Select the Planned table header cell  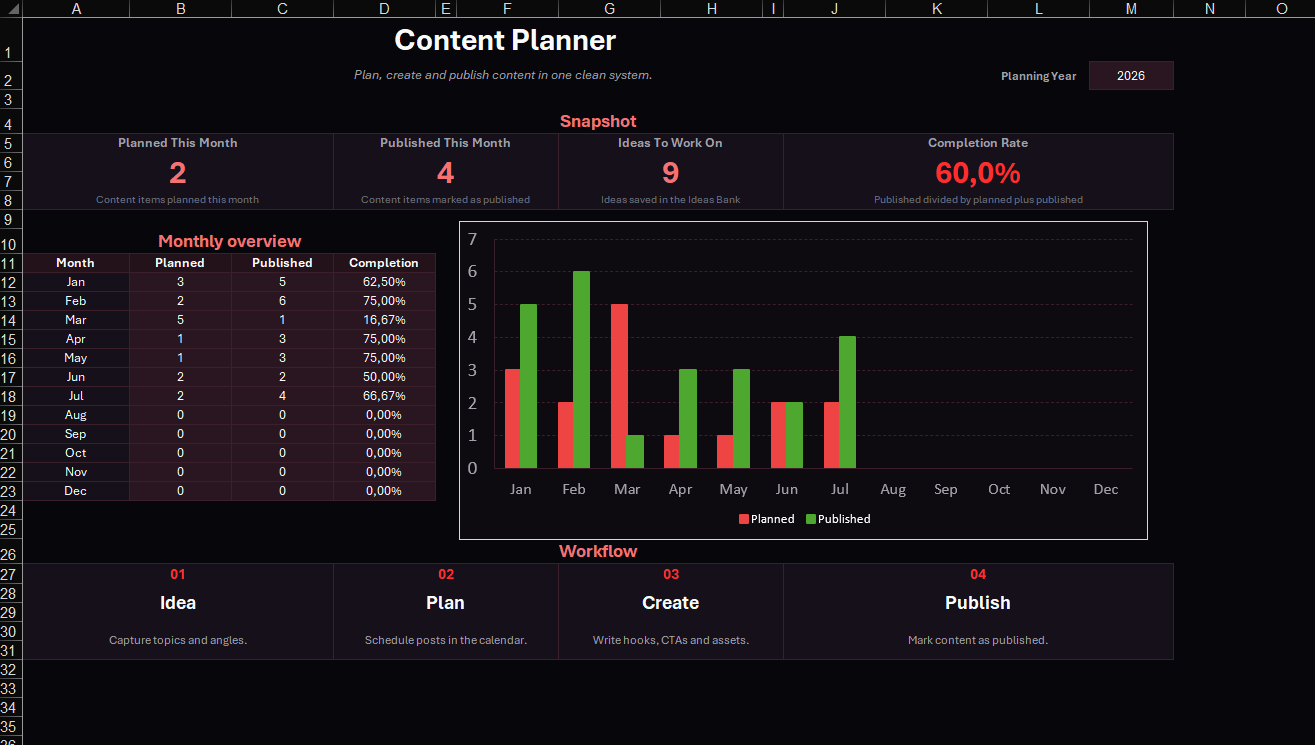pyautogui.click(x=180, y=263)
